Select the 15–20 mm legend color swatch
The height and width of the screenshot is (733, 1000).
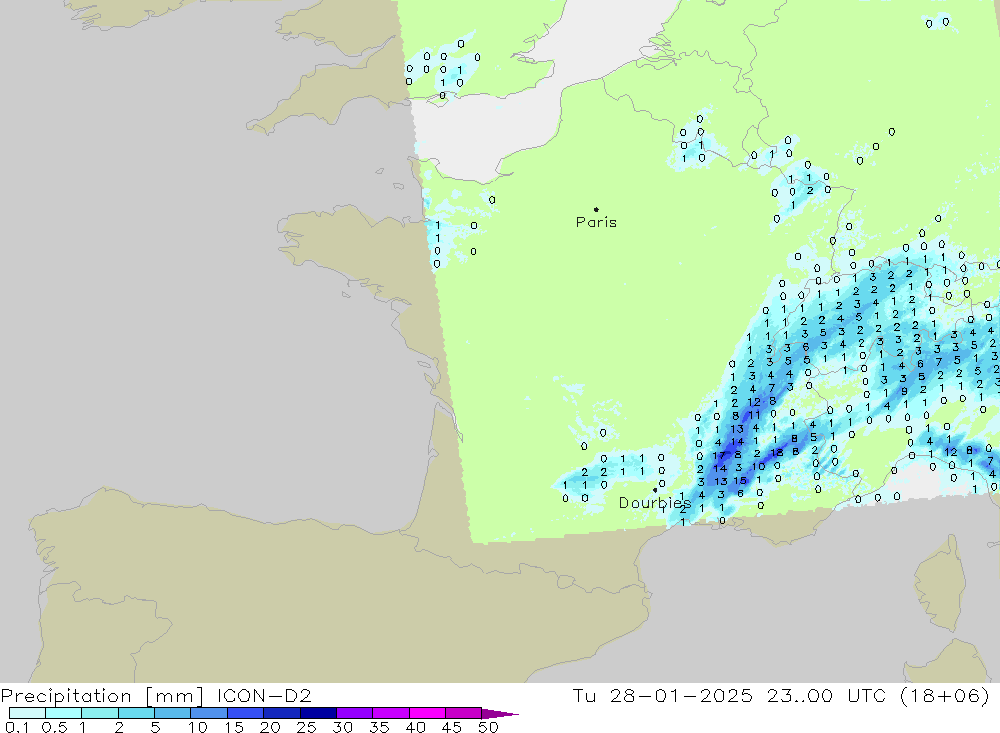coord(245,713)
